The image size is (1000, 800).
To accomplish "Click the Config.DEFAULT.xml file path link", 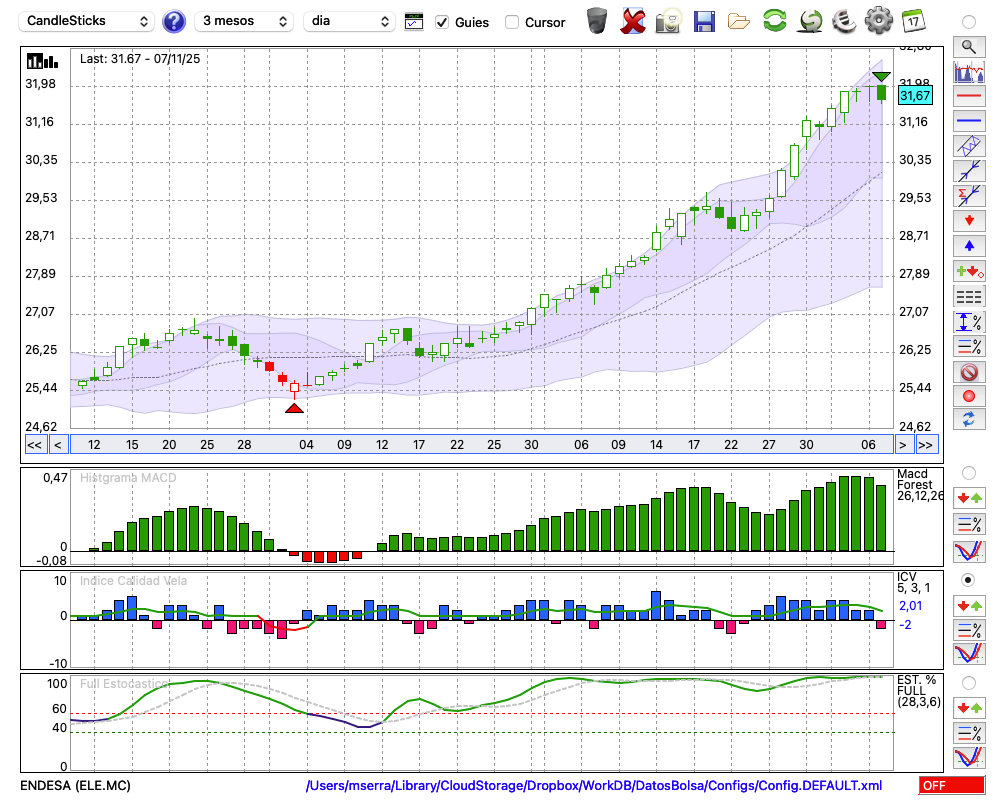I will tap(594, 786).
